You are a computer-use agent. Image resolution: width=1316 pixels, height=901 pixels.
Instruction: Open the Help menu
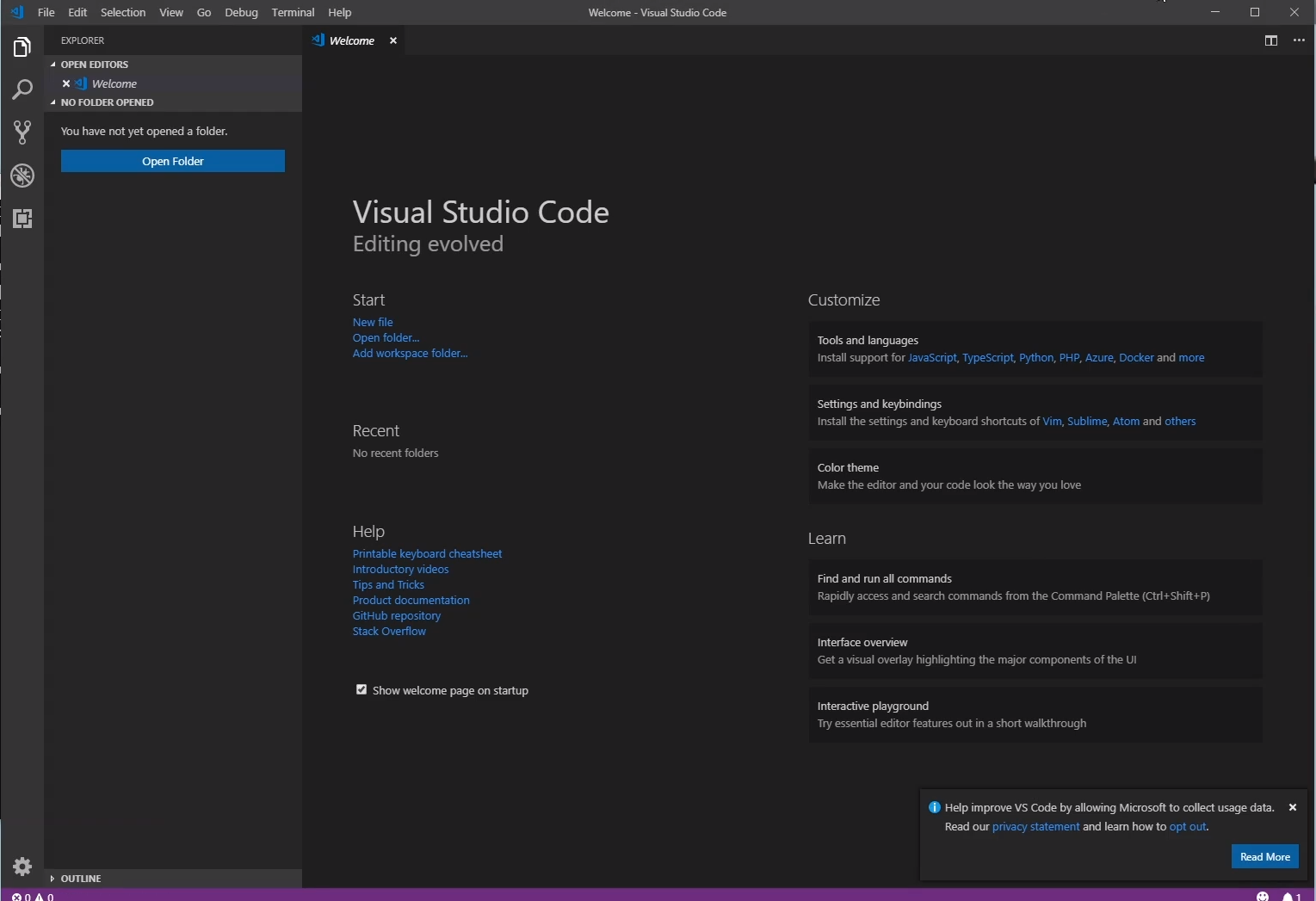tap(340, 12)
